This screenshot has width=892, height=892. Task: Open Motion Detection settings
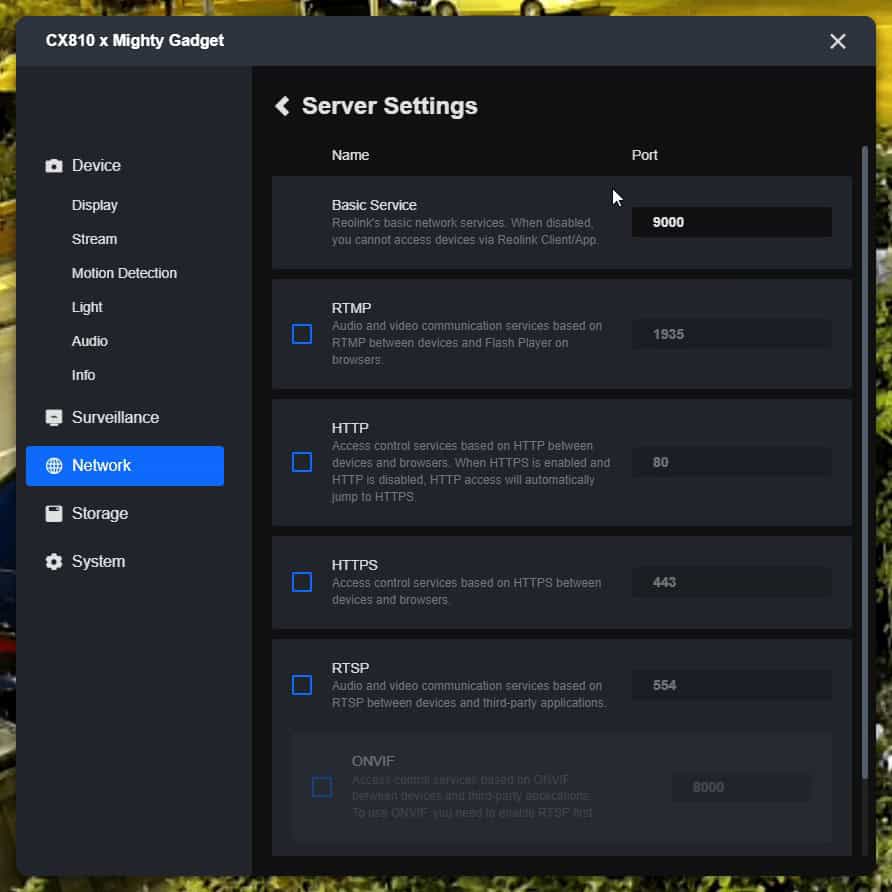pos(124,273)
